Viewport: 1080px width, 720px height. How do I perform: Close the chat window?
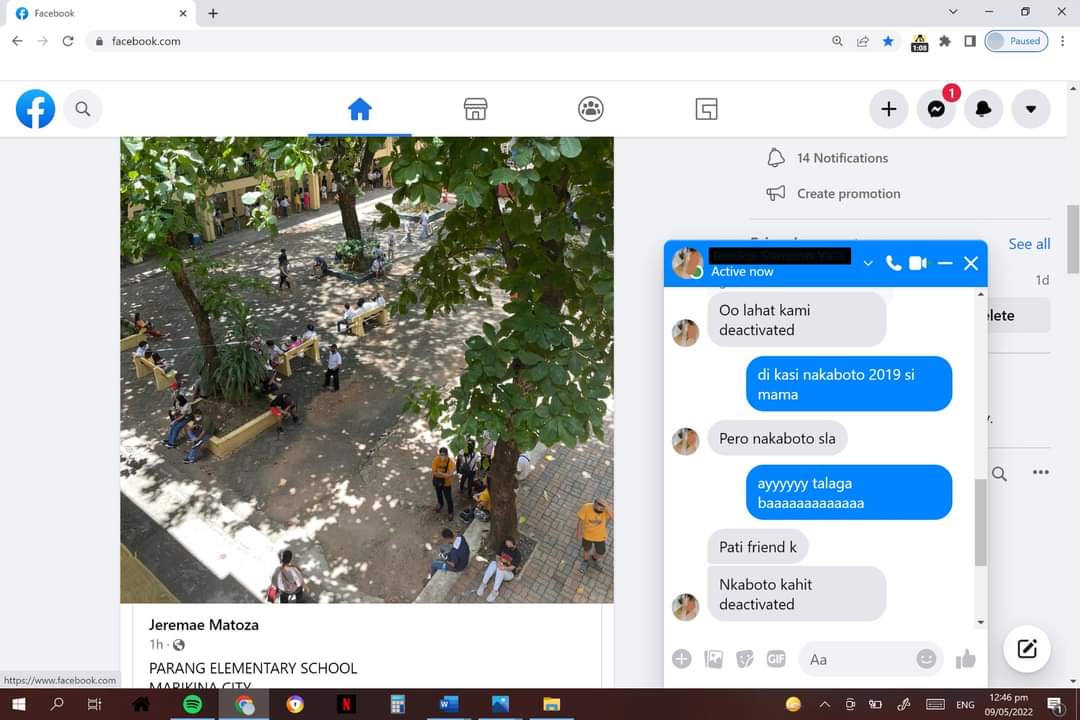click(970, 263)
